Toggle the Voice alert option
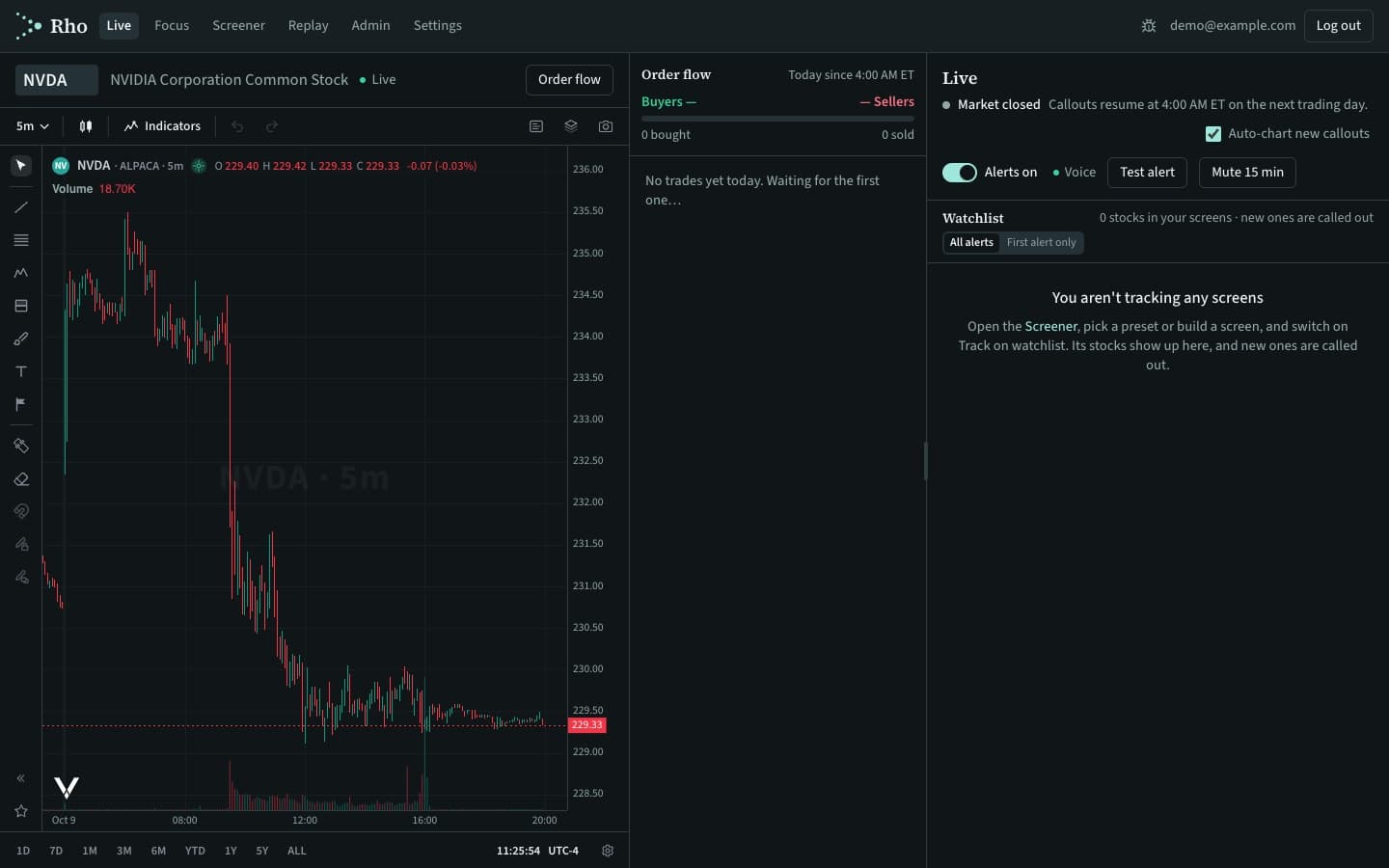This screenshot has width=1389, height=868. pyautogui.click(x=1075, y=173)
